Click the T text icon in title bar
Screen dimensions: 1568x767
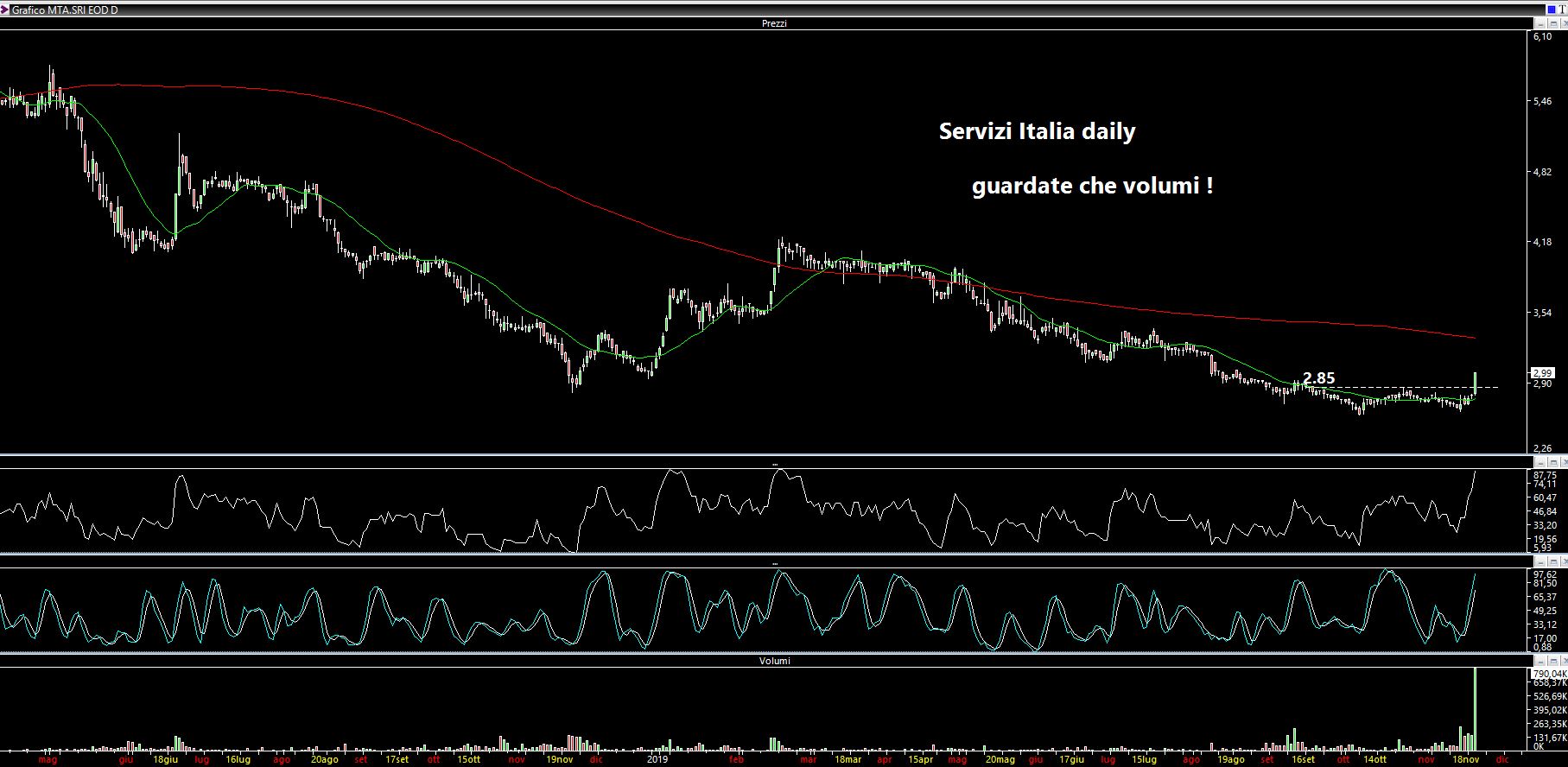(1563, 10)
